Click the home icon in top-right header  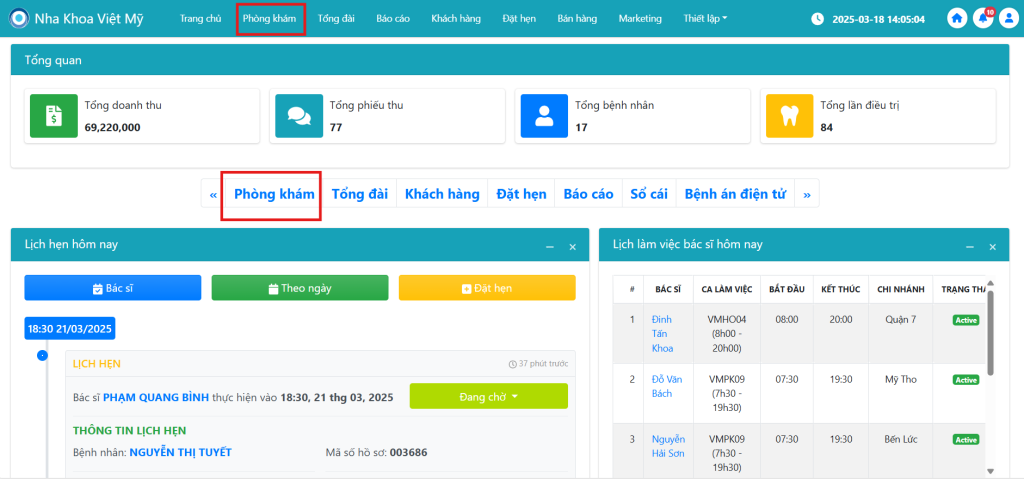(x=957, y=19)
